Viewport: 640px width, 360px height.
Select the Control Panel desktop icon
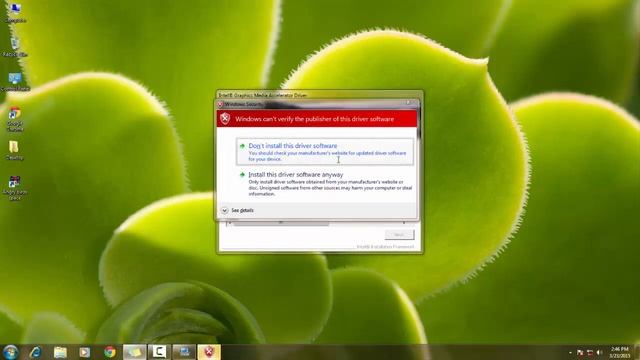tap(15, 81)
